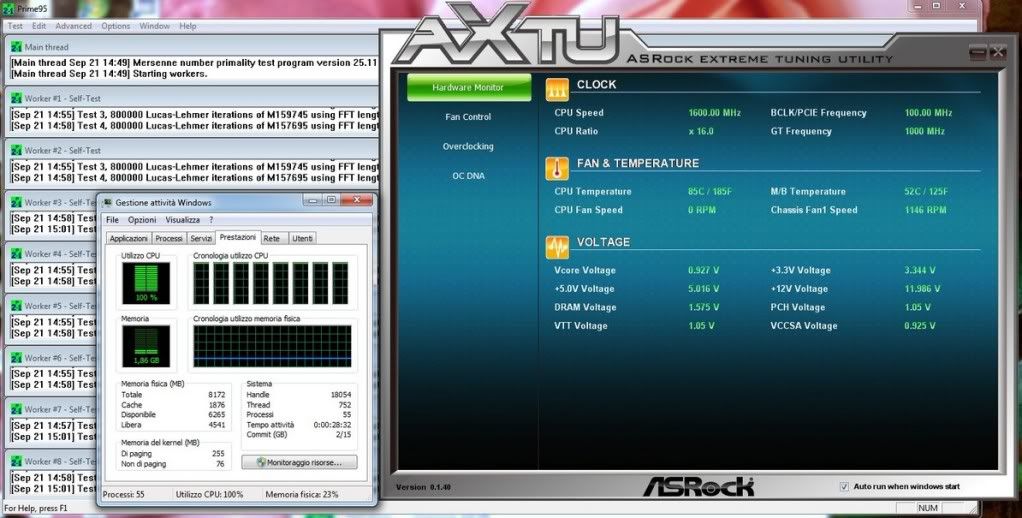This screenshot has height=518, width=1022.
Task: Click the Worker #7 window icon
Action: click(15, 410)
